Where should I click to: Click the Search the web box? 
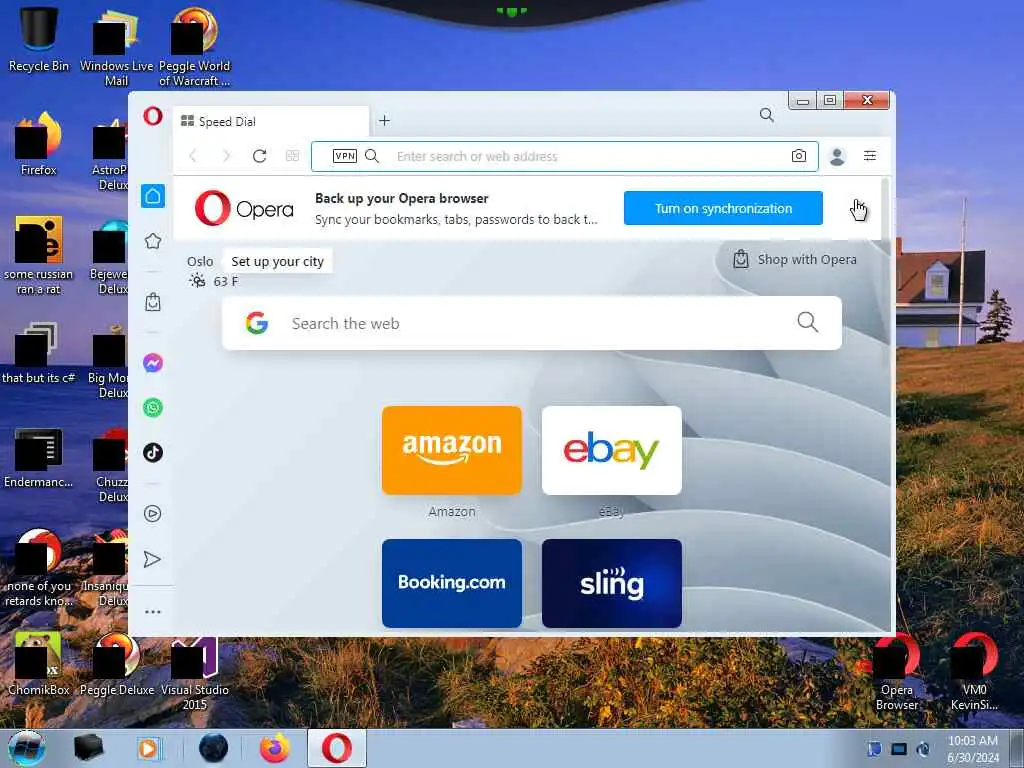tap(532, 323)
